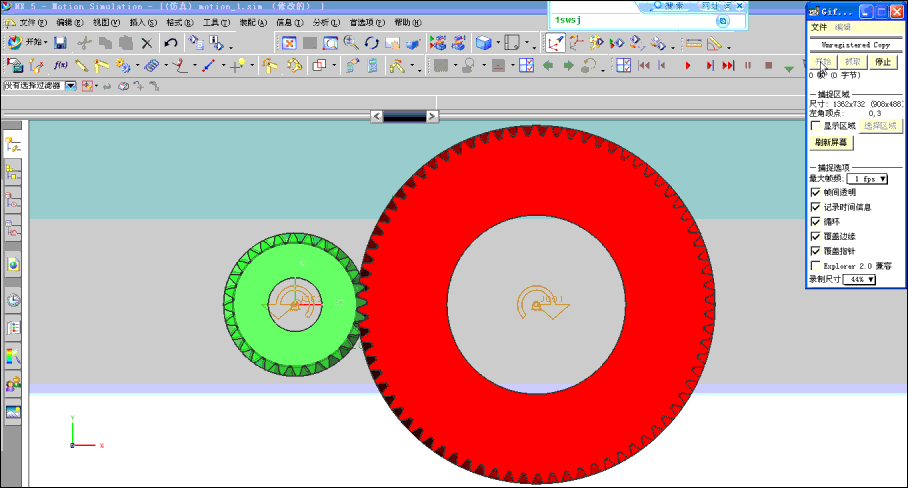Open the 分析(L) menu
This screenshot has width=908, height=488.
pyautogui.click(x=326, y=23)
